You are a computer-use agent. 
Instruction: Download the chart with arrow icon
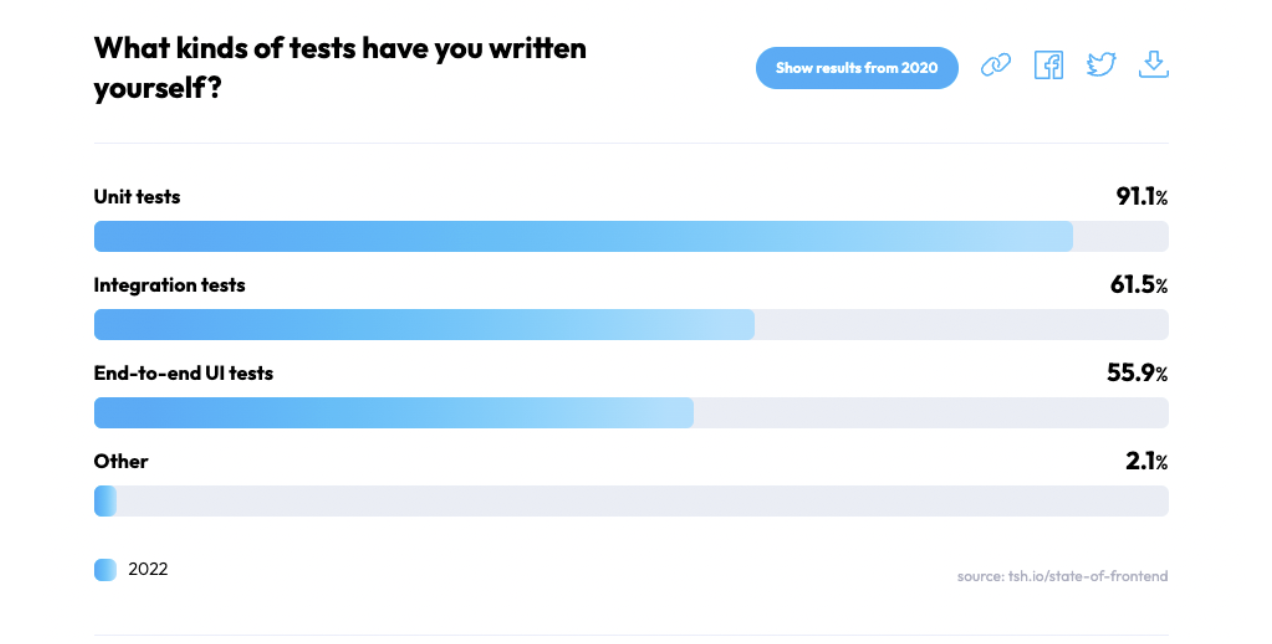[x=1154, y=65]
